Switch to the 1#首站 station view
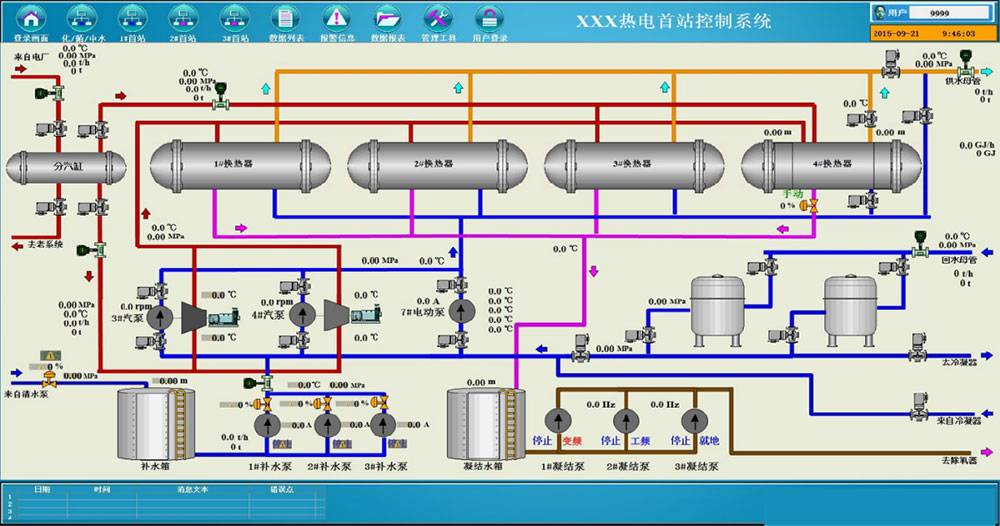The width and height of the screenshot is (1000, 526). [x=133, y=18]
